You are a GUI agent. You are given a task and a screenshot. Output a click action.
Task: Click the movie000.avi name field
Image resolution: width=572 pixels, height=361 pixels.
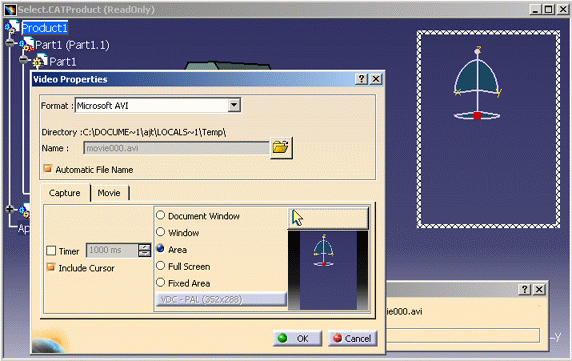(176, 148)
